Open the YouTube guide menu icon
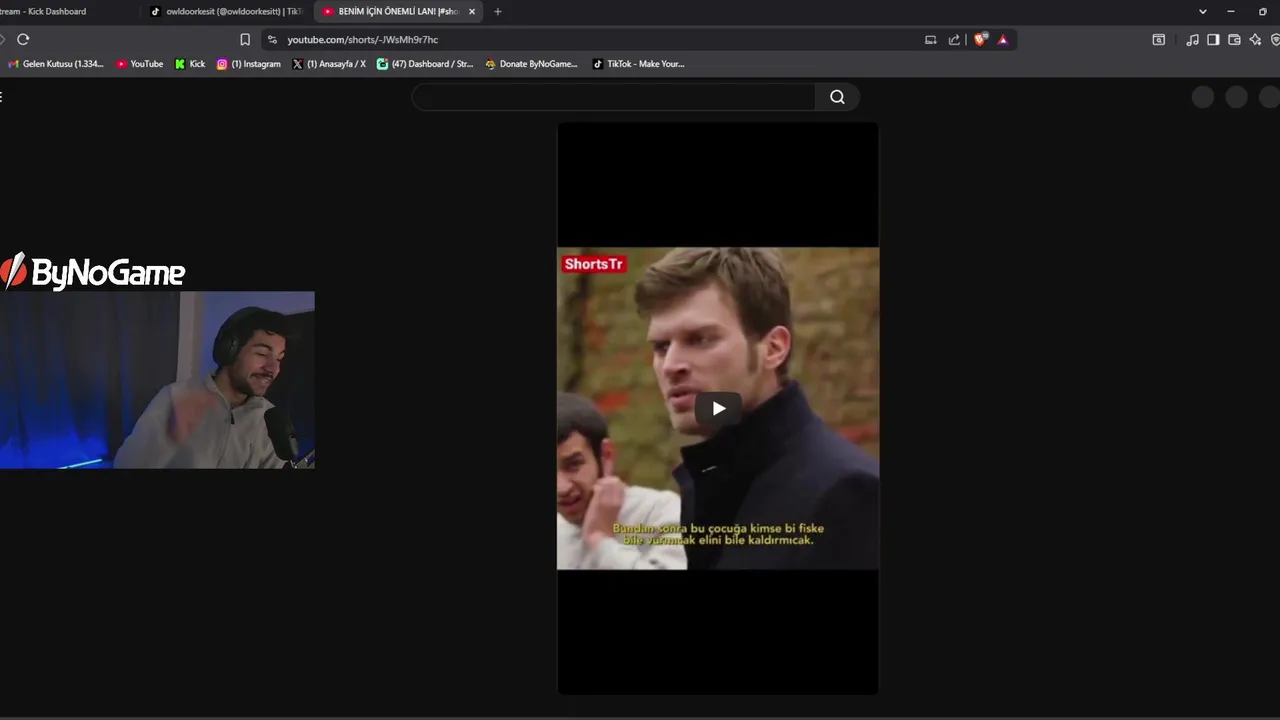 tap(2, 97)
